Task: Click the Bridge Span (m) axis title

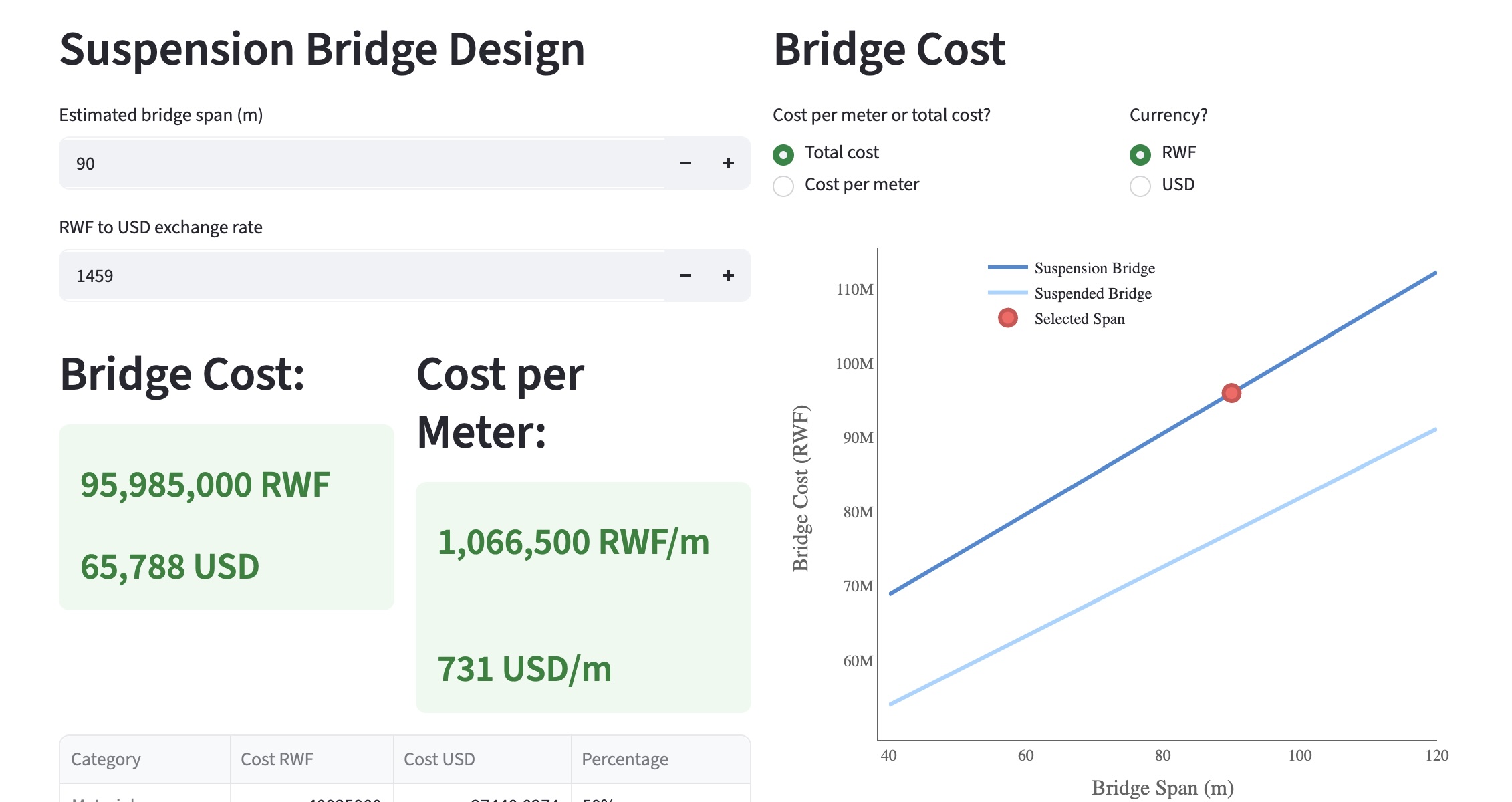Action: point(1162,788)
